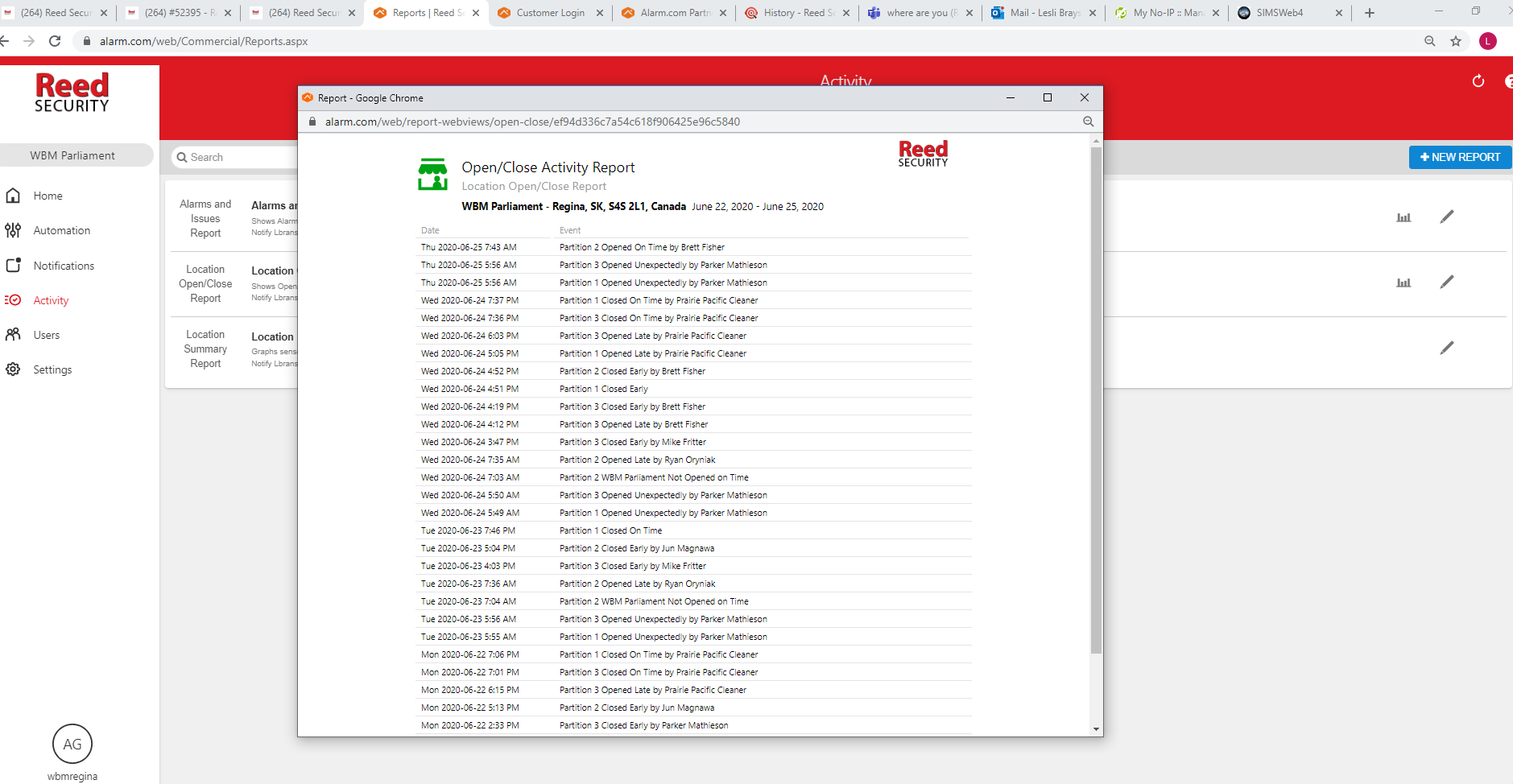The image size is (1513, 784).
Task: Close the Customer Login tab
Action: coord(600,13)
